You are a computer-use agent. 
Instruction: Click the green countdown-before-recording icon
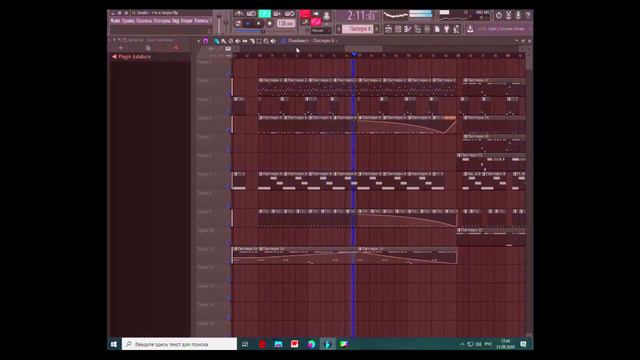(264, 14)
